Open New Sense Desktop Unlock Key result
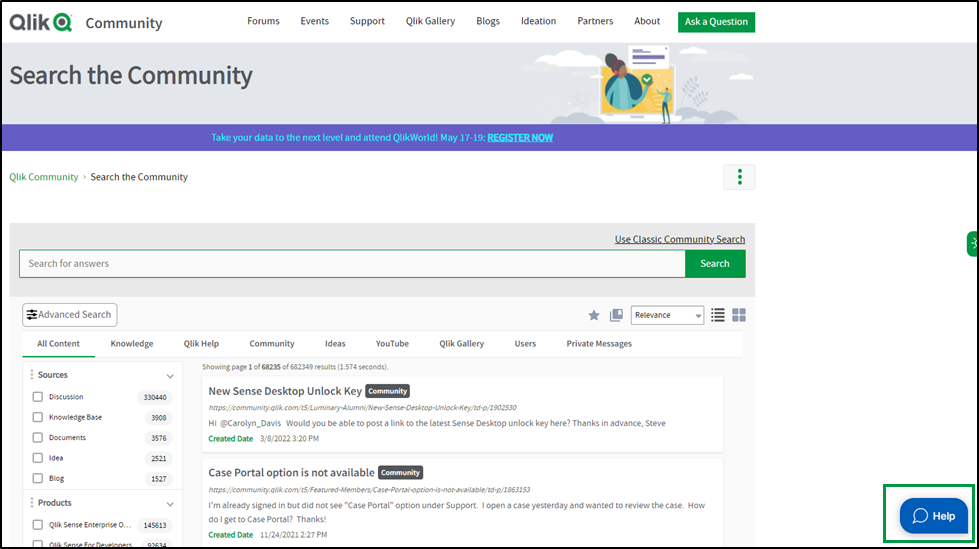Screen dimensions: 979x549 [x=285, y=391]
